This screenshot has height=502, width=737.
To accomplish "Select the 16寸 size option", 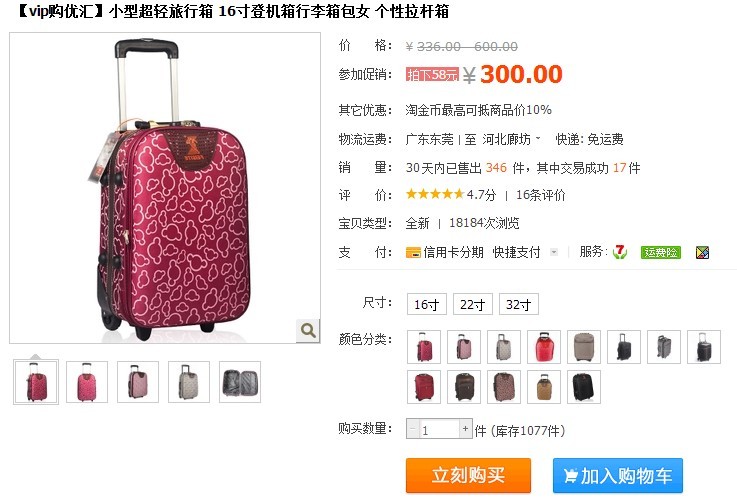I will pyautogui.click(x=426, y=304).
